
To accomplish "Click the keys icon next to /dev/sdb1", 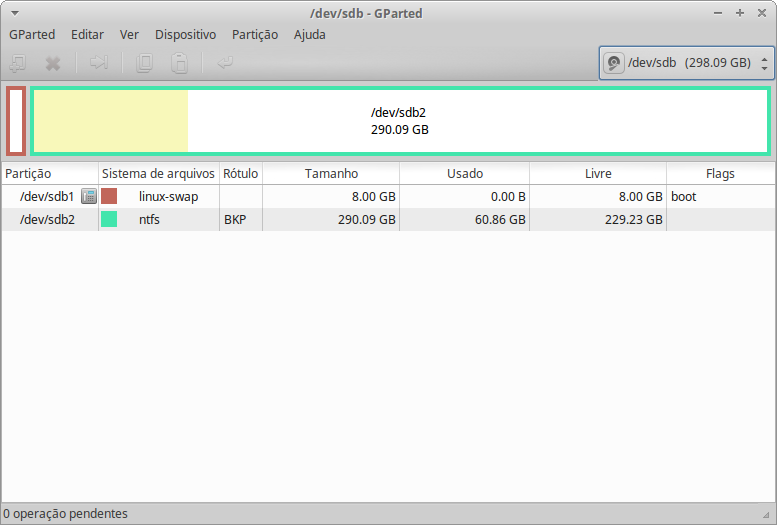I will tap(89, 196).
